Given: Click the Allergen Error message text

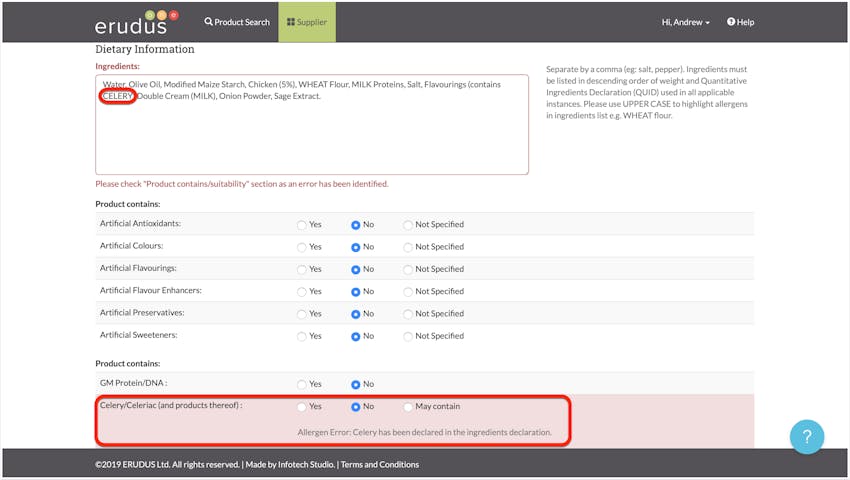Looking at the screenshot, I should tap(424, 432).
